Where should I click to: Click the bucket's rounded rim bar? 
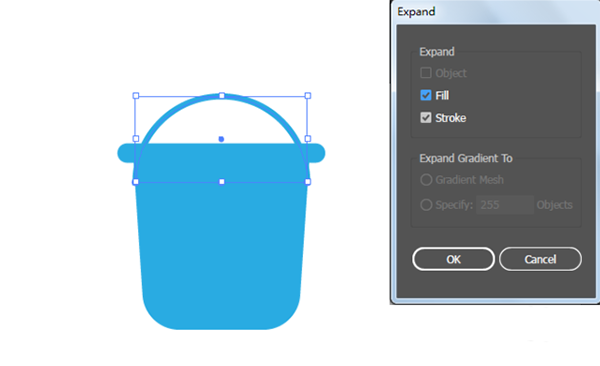(x=221, y=153)
